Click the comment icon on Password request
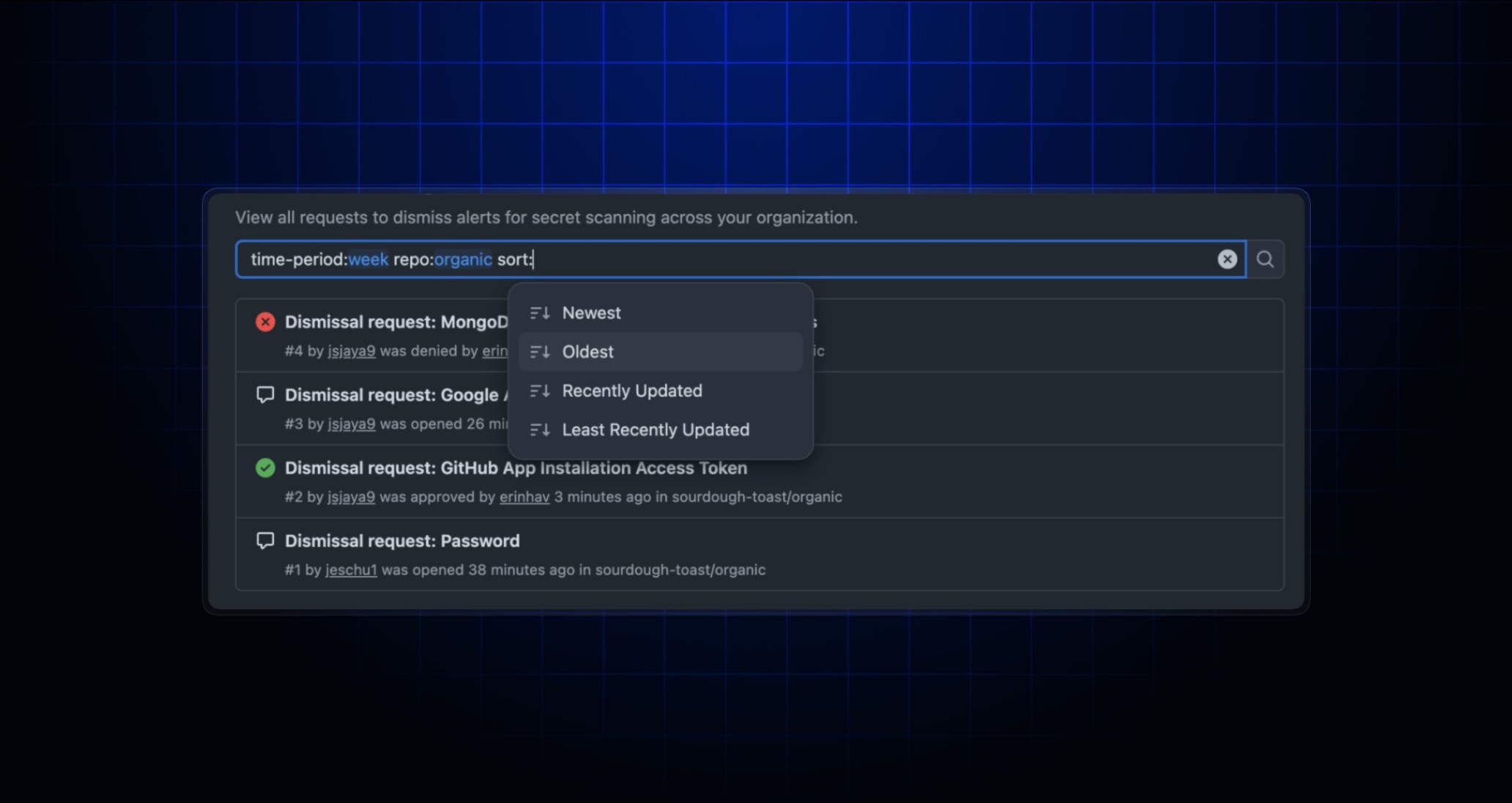1512x803 pixels. pyautogui.click(x=265, y=541)
